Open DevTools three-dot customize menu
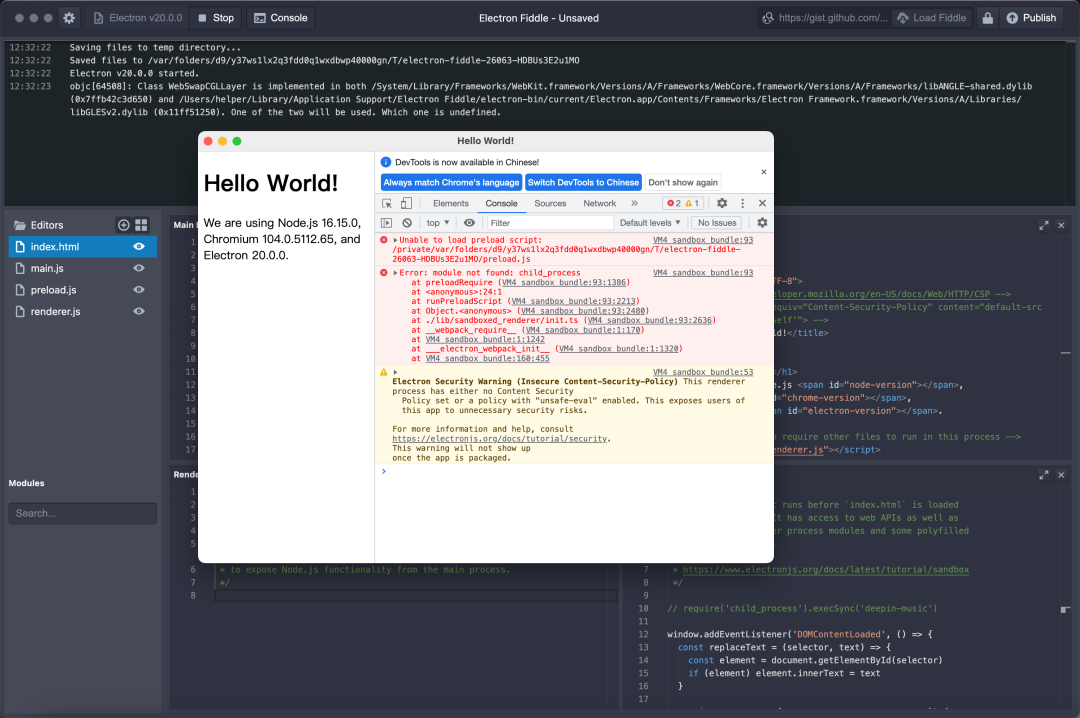This screenshot has height=718, width=1080. (x=742, y=203)
